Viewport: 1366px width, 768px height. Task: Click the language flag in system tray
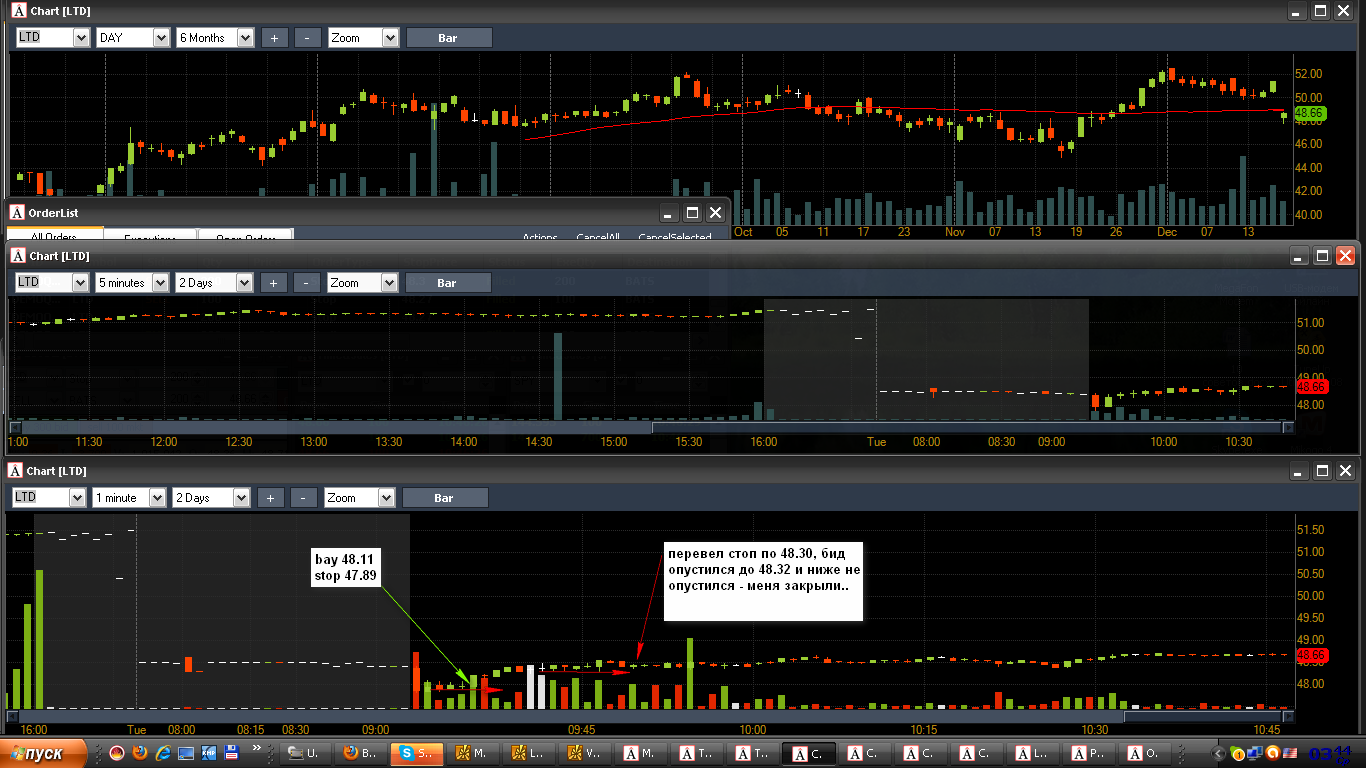[1290, 753]
